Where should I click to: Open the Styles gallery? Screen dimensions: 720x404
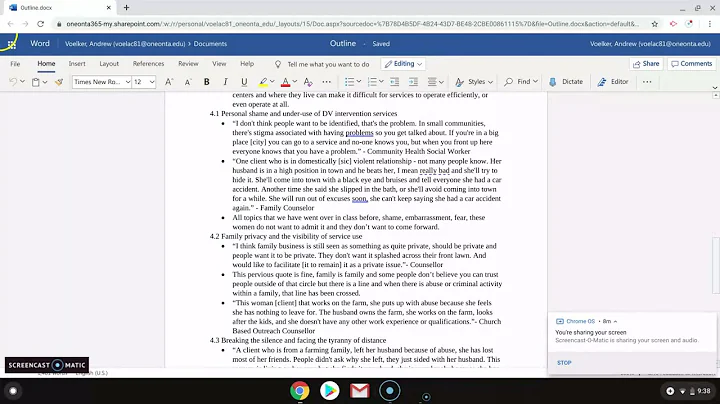(x=474, y=82)
